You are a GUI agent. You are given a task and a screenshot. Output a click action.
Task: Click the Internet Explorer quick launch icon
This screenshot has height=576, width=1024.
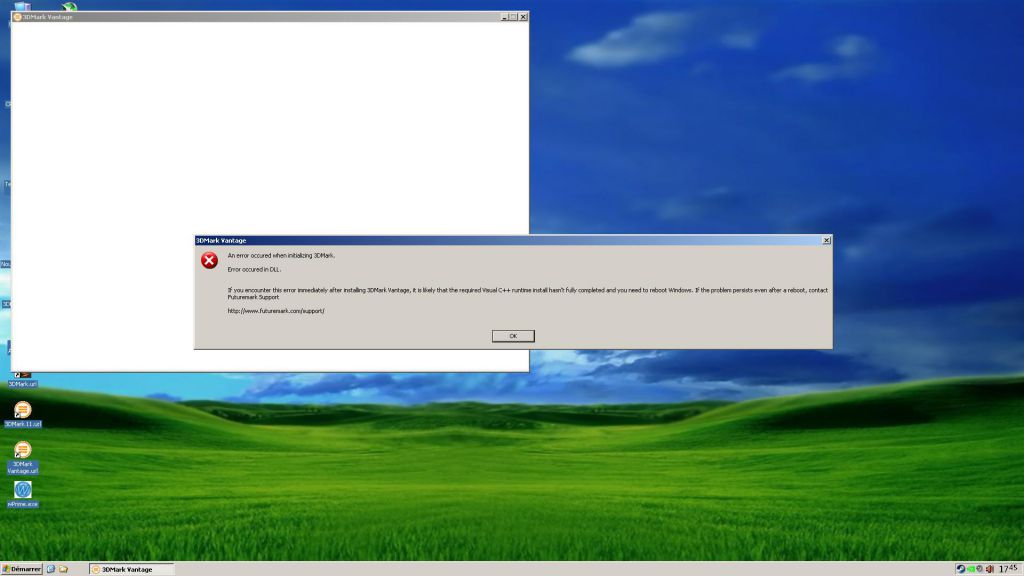[51, 569]
